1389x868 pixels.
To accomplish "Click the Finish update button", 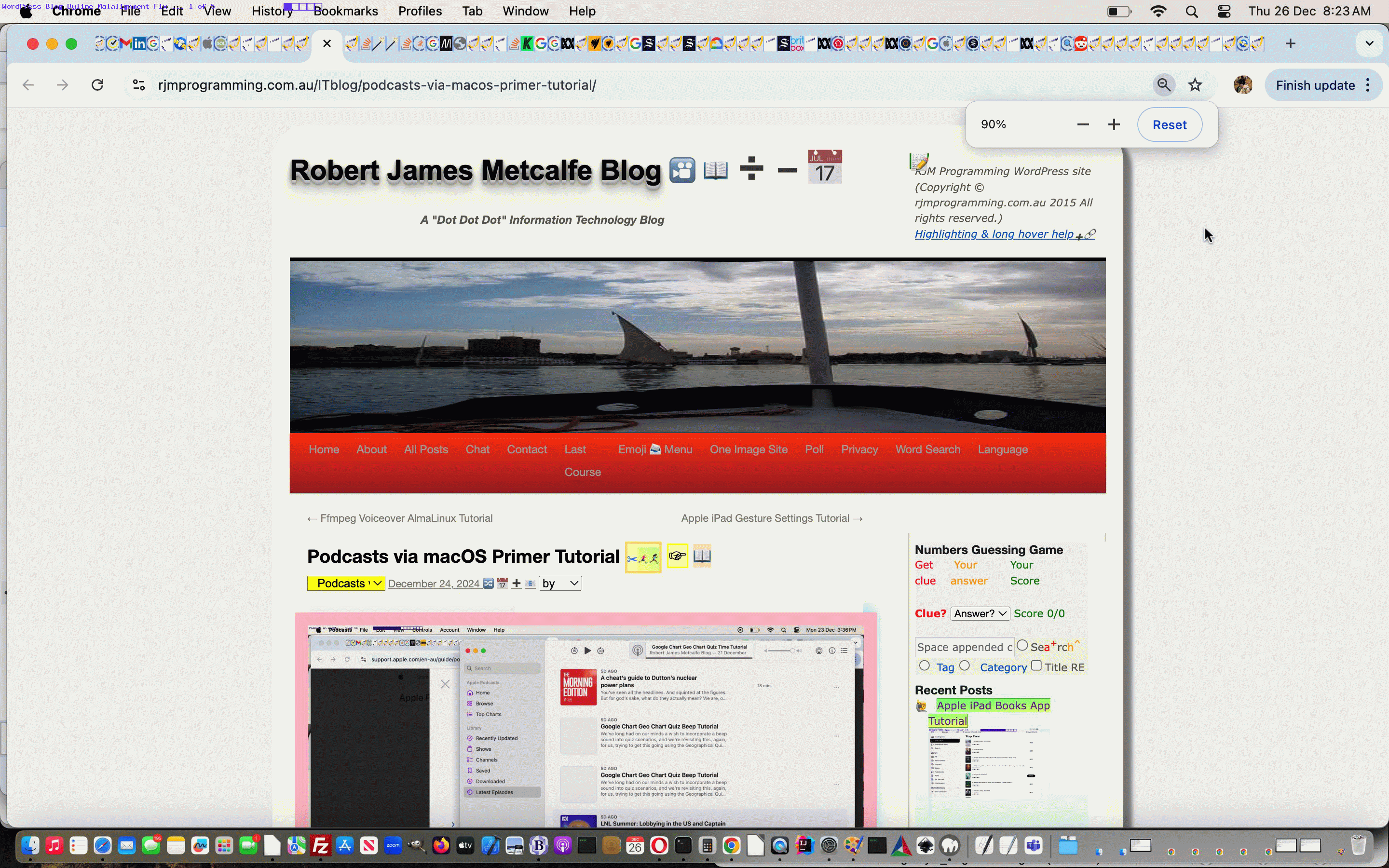I will click(x=1315, y=85).
